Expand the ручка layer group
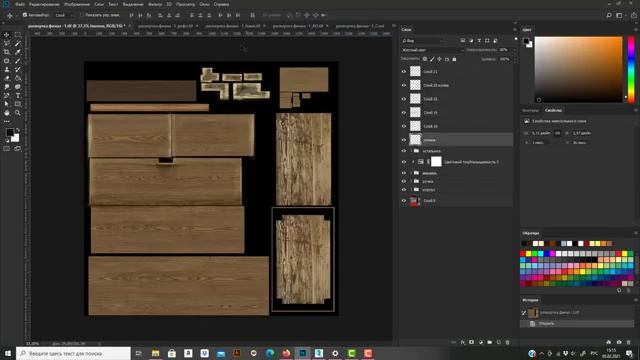Viewport: 640px width, 360px height. point(411,181)
